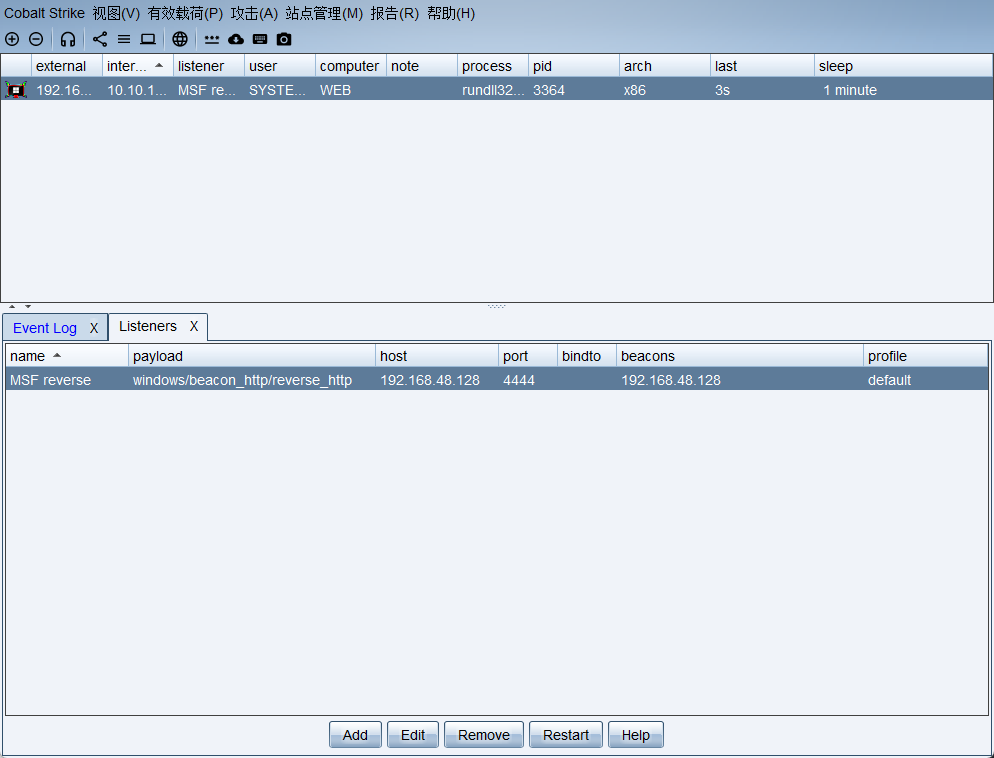Screen dimensions: 994x758
Task: Sort sessions by user column
Action: click(x=280, y=66)
